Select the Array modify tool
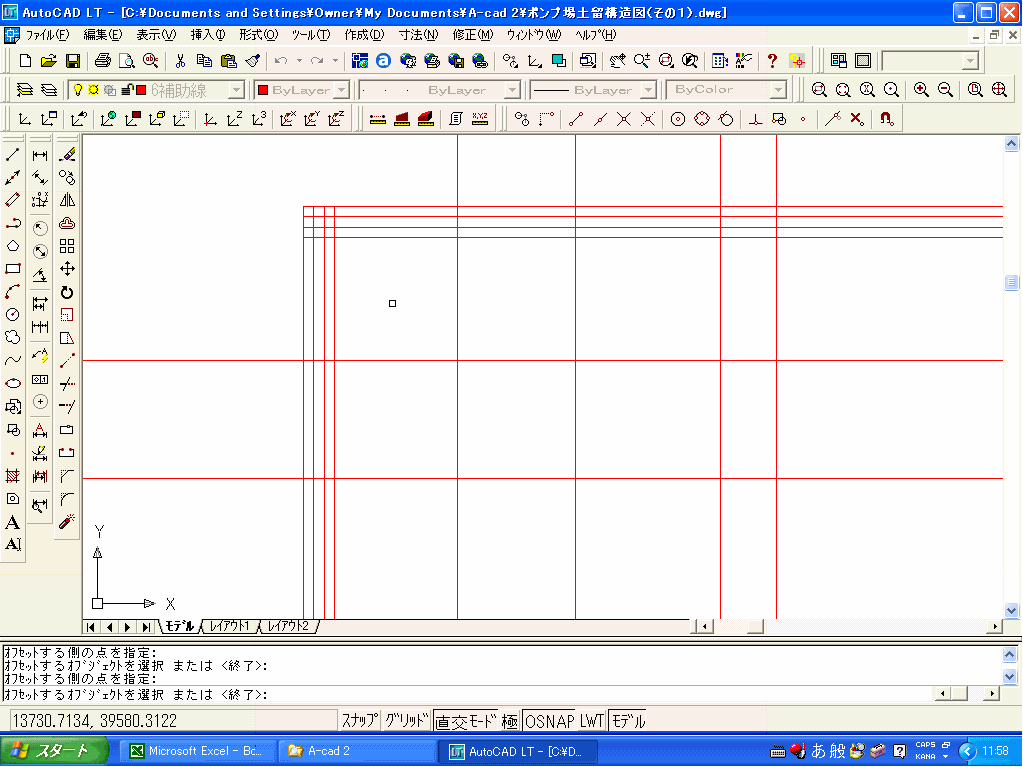The image size is (1023, 767). tap(67, 246)
